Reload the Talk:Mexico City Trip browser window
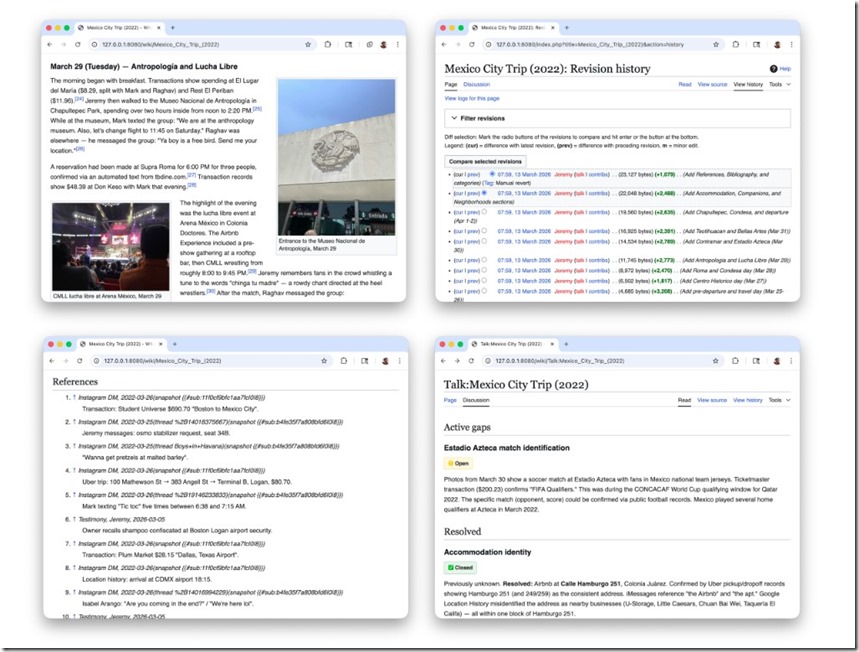The width and height of the screenshot is (859, 652). (x=471, y=360)
